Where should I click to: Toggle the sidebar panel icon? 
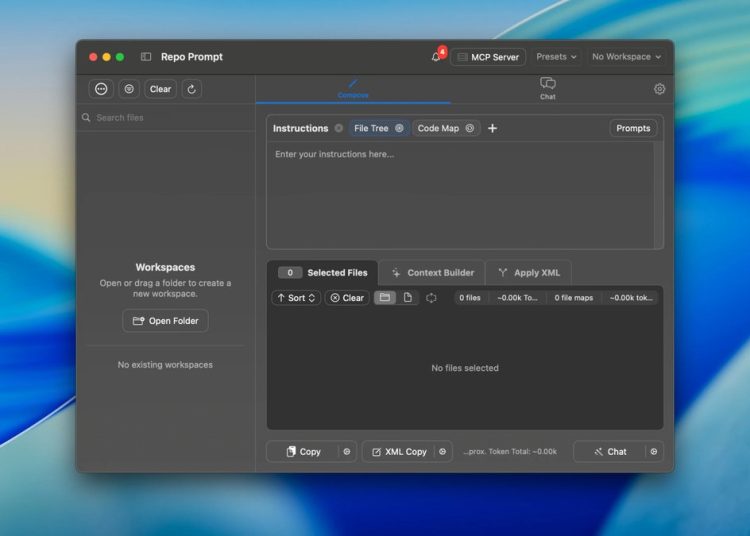point(146,57)
